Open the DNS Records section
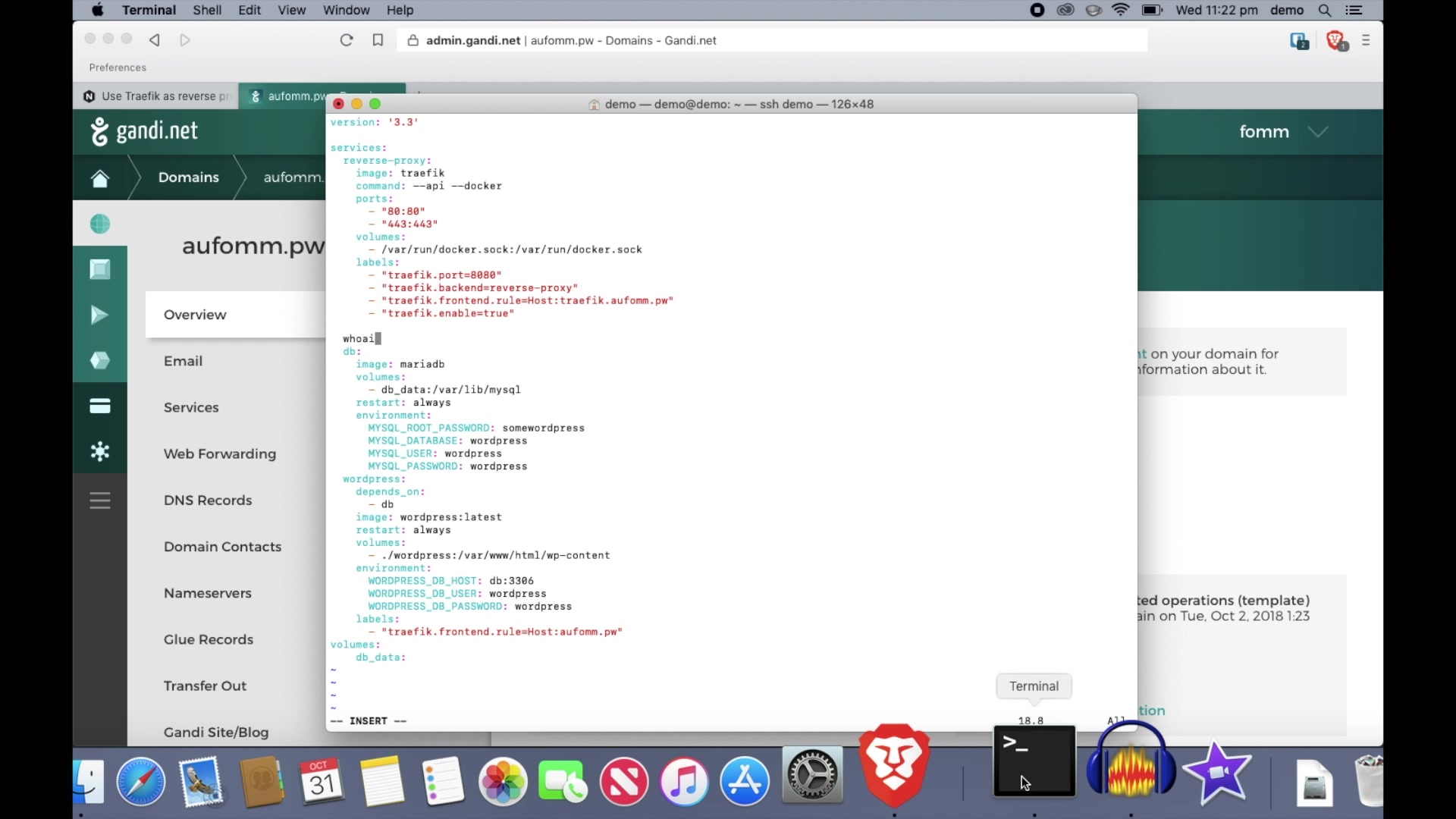Image resolution: width=1456 pixels, height=819 pixels. point(208,500)
